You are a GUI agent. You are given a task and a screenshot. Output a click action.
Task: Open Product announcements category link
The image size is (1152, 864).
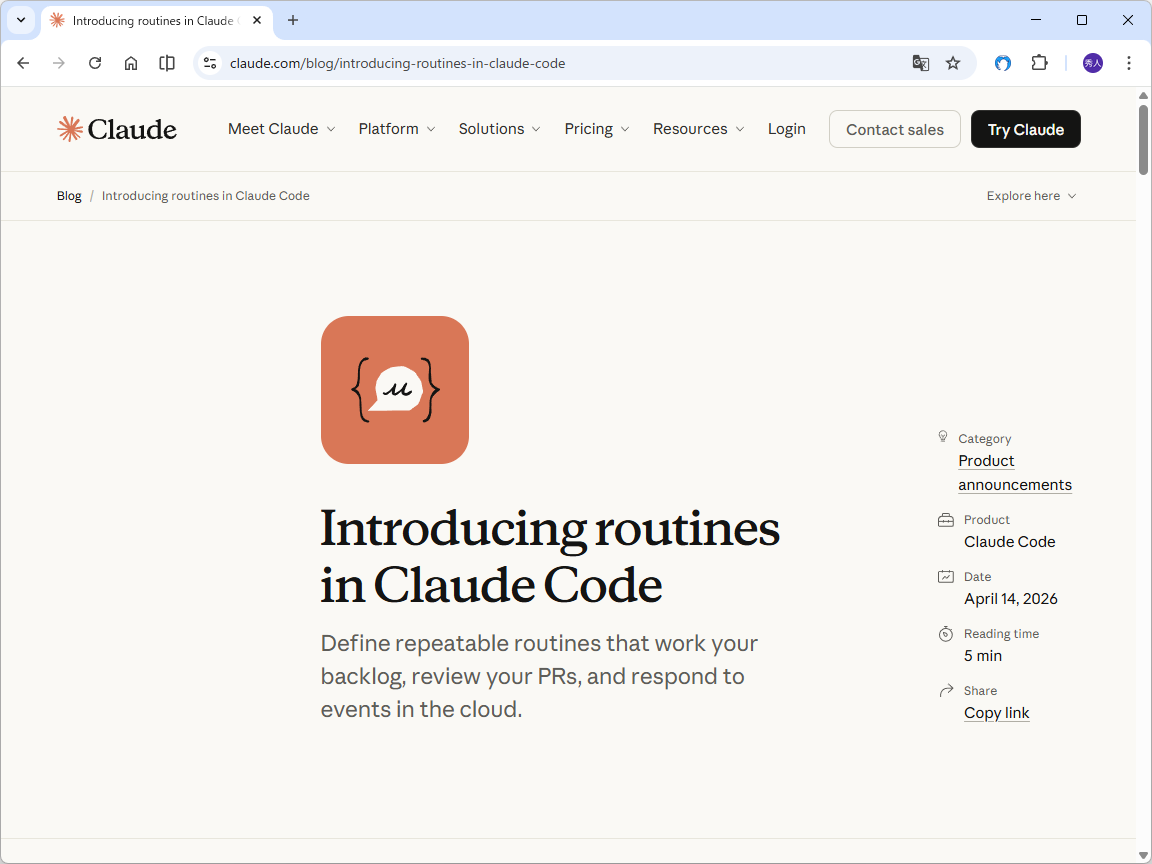(1015, 472)
